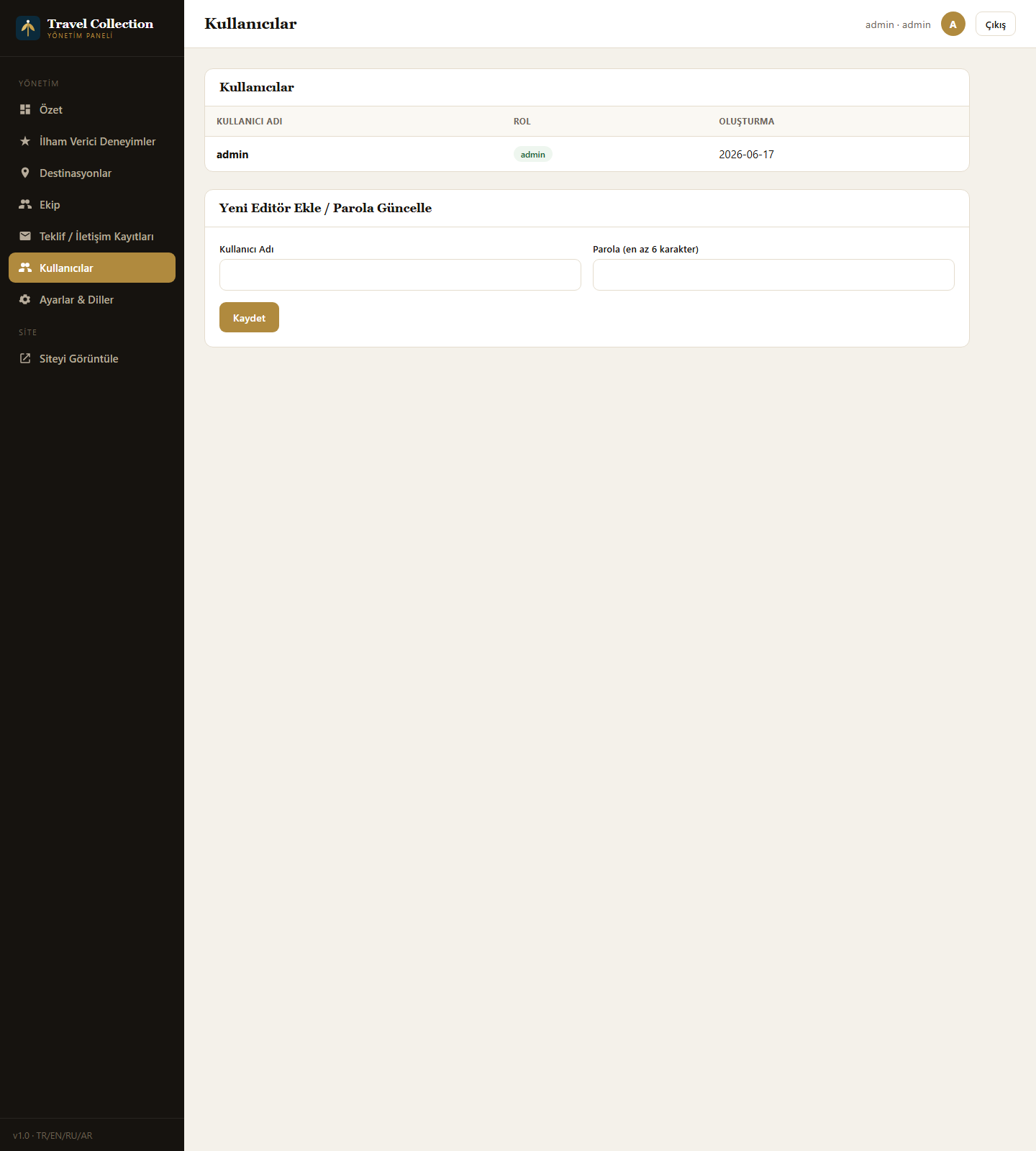The width and height of the screenshot is (1036, 1151).
Task: Click the Travel Collection title text
Action: 100,24
